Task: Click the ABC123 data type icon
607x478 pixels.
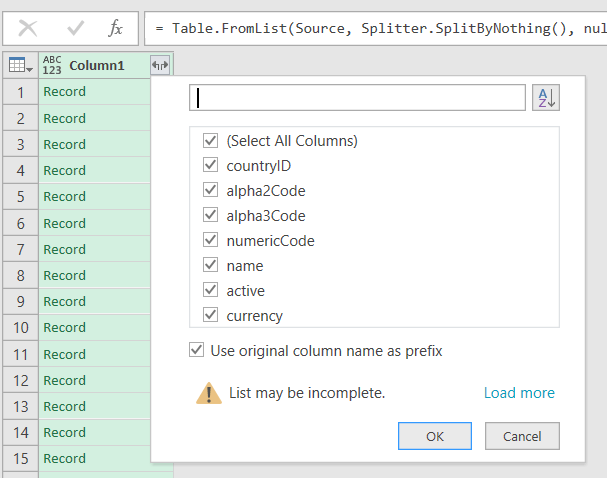Action: [52, 65]
